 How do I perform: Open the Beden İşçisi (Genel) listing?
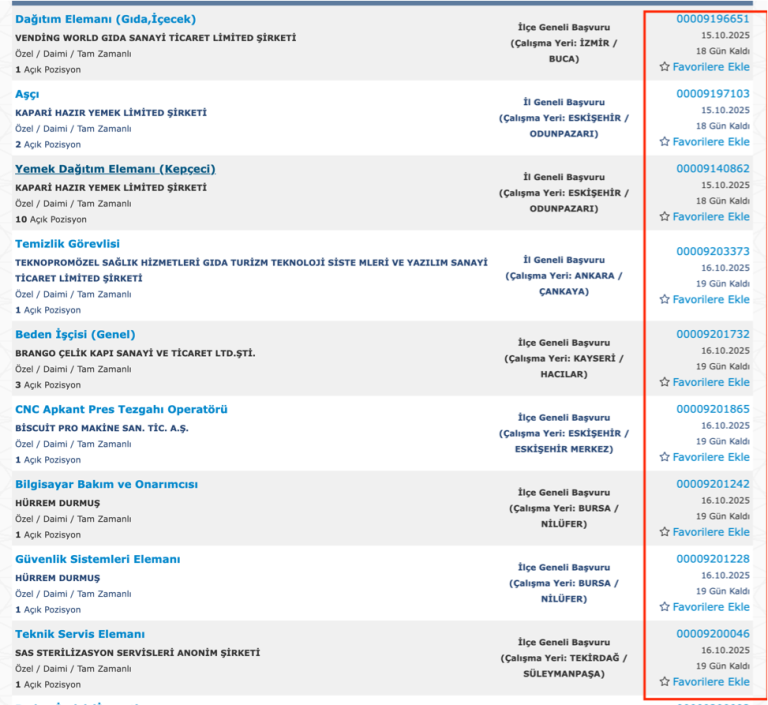75,335
